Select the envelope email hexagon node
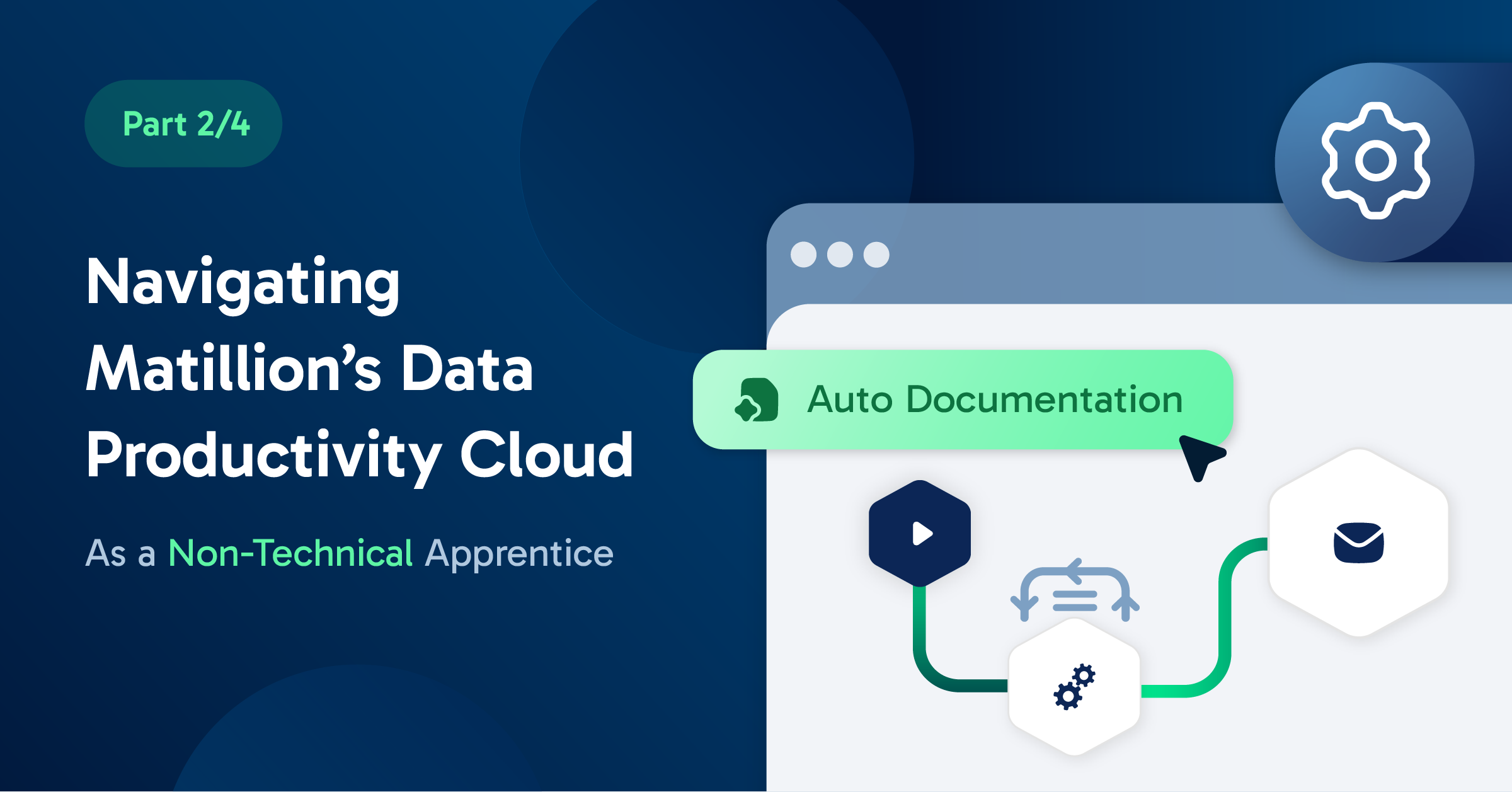The width and height of the screenshot is (1512, 792). coord(1358,542)
